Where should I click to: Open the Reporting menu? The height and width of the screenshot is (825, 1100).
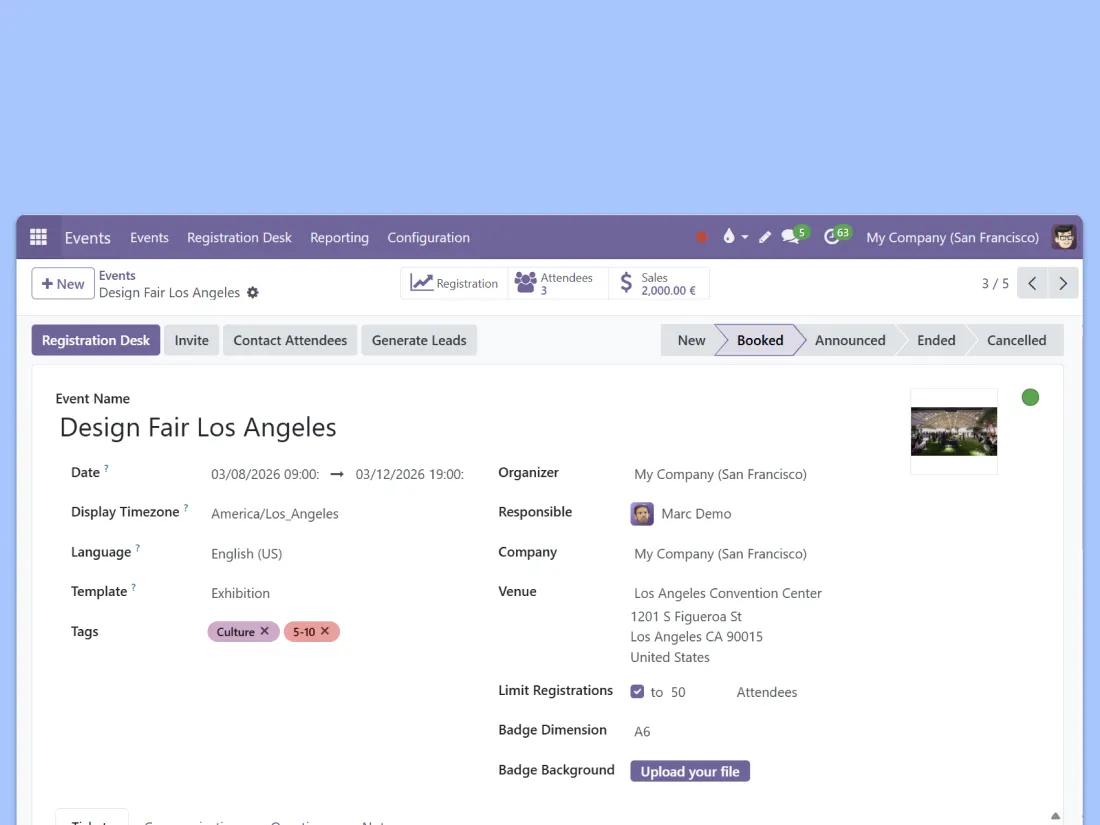click(339, 237)
